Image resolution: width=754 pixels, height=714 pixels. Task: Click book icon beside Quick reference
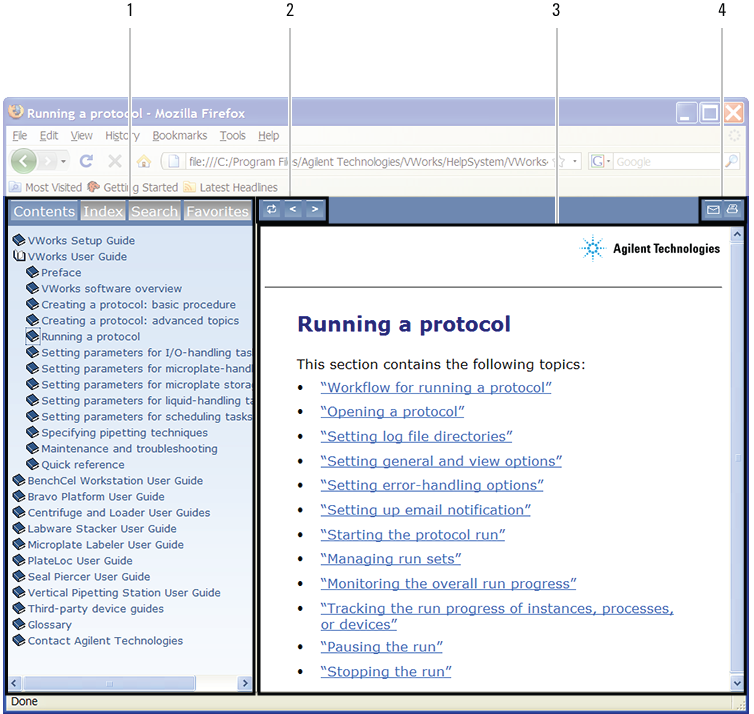pyautogui.click(x=32, y=464)
